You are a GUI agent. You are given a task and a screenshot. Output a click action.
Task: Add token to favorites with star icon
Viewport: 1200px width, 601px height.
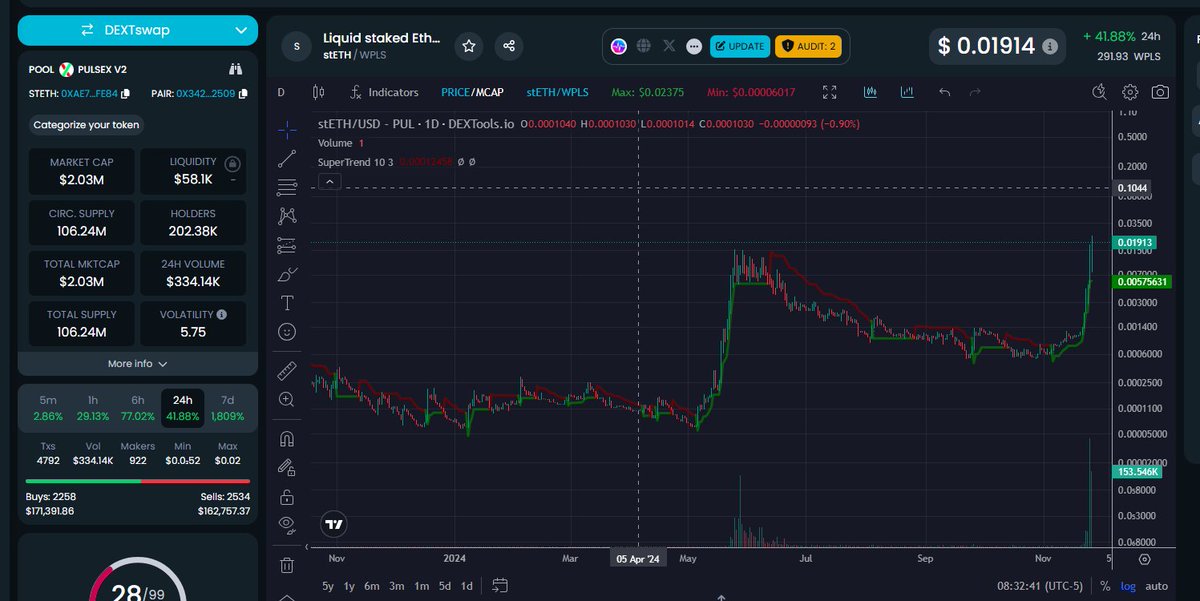tap(469, 46)
